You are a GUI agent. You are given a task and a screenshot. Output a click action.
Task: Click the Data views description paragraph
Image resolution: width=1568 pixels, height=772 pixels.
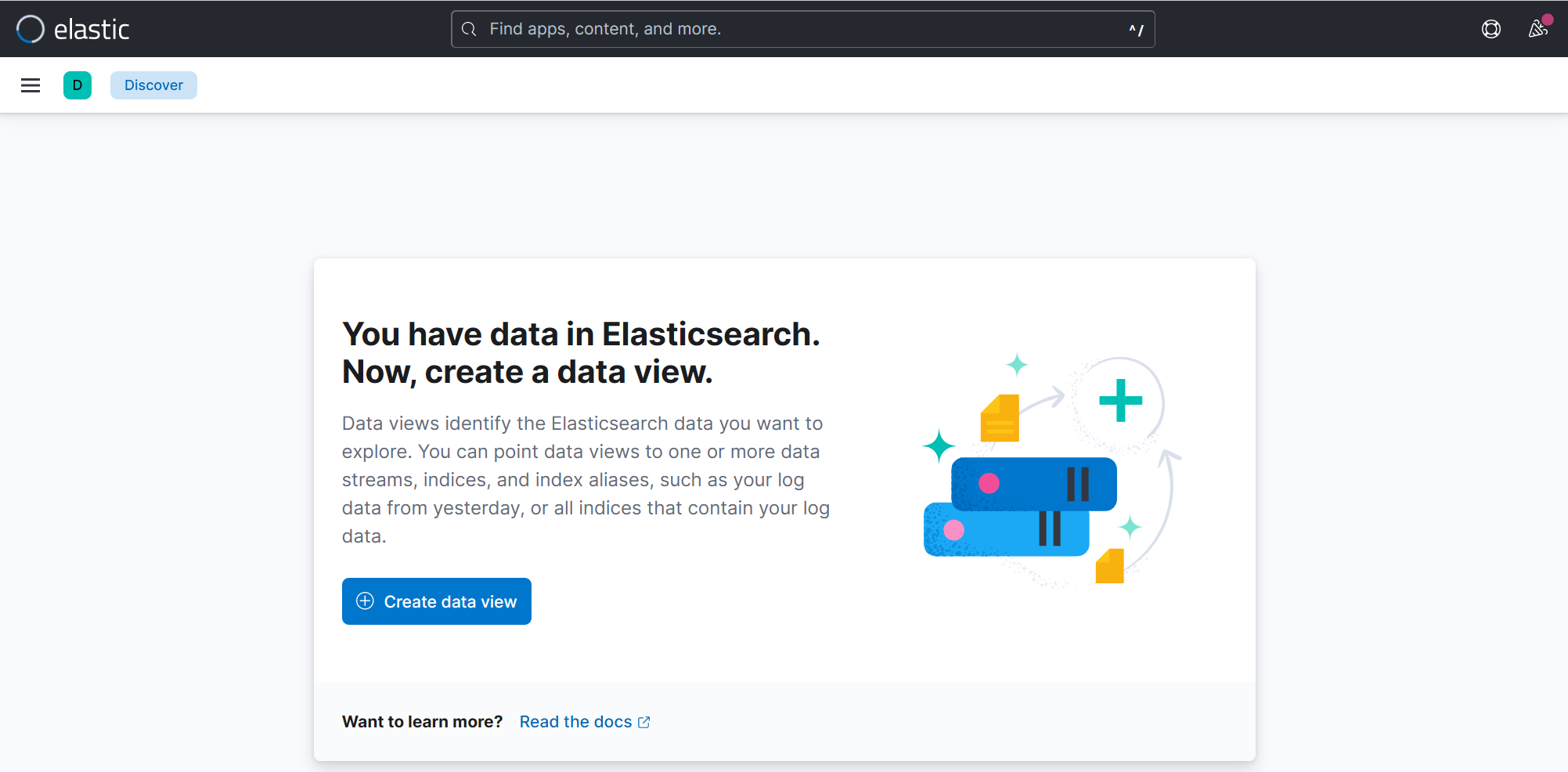pyautogui.click(x=586, y=480)
